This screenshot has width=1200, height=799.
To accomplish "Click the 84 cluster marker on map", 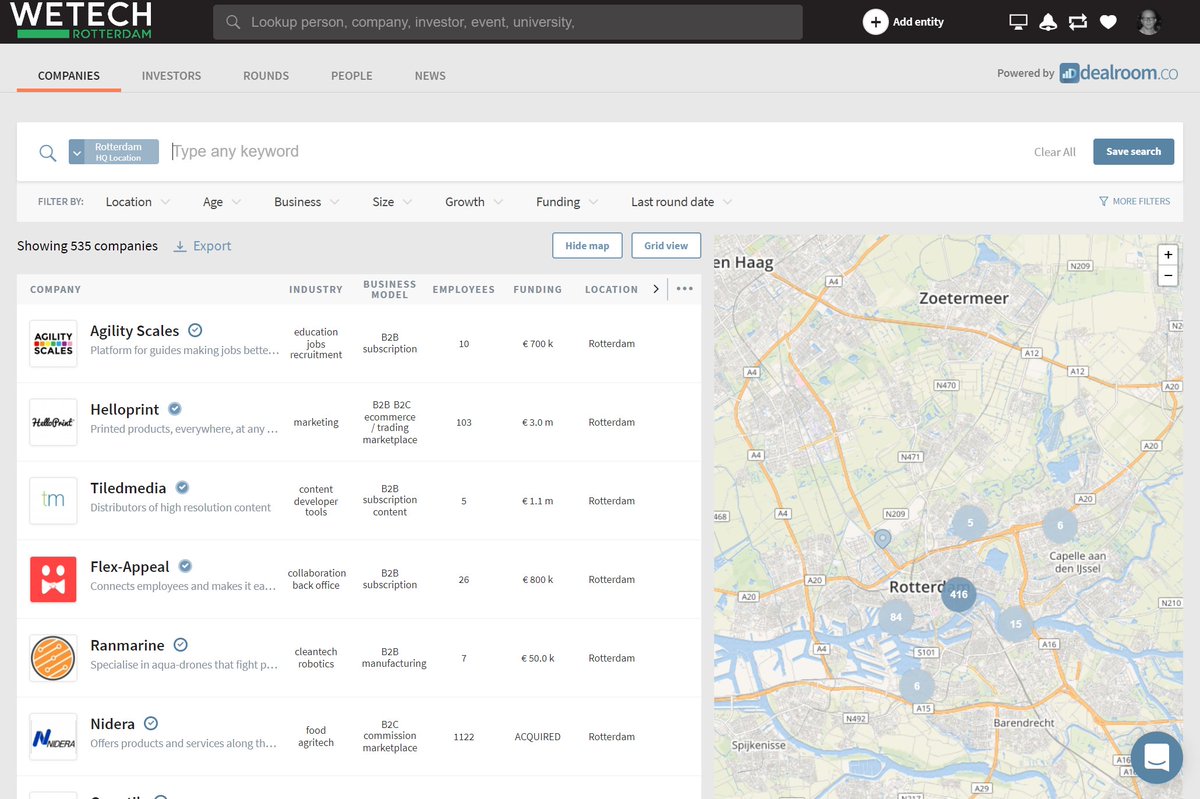I will point(896,617).
